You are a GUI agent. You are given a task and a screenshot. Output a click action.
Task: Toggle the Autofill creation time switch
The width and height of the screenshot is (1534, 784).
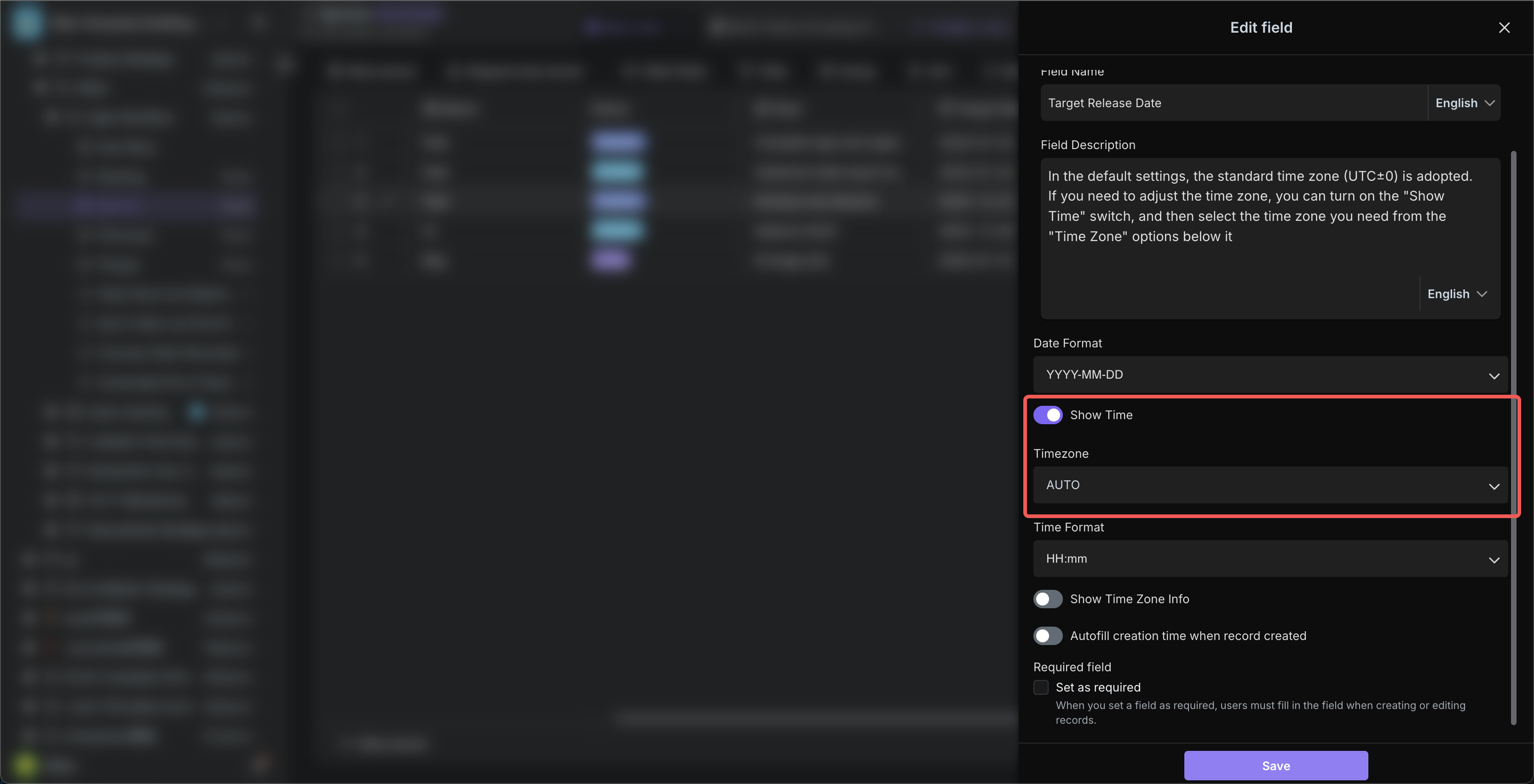coord(1048,635)
